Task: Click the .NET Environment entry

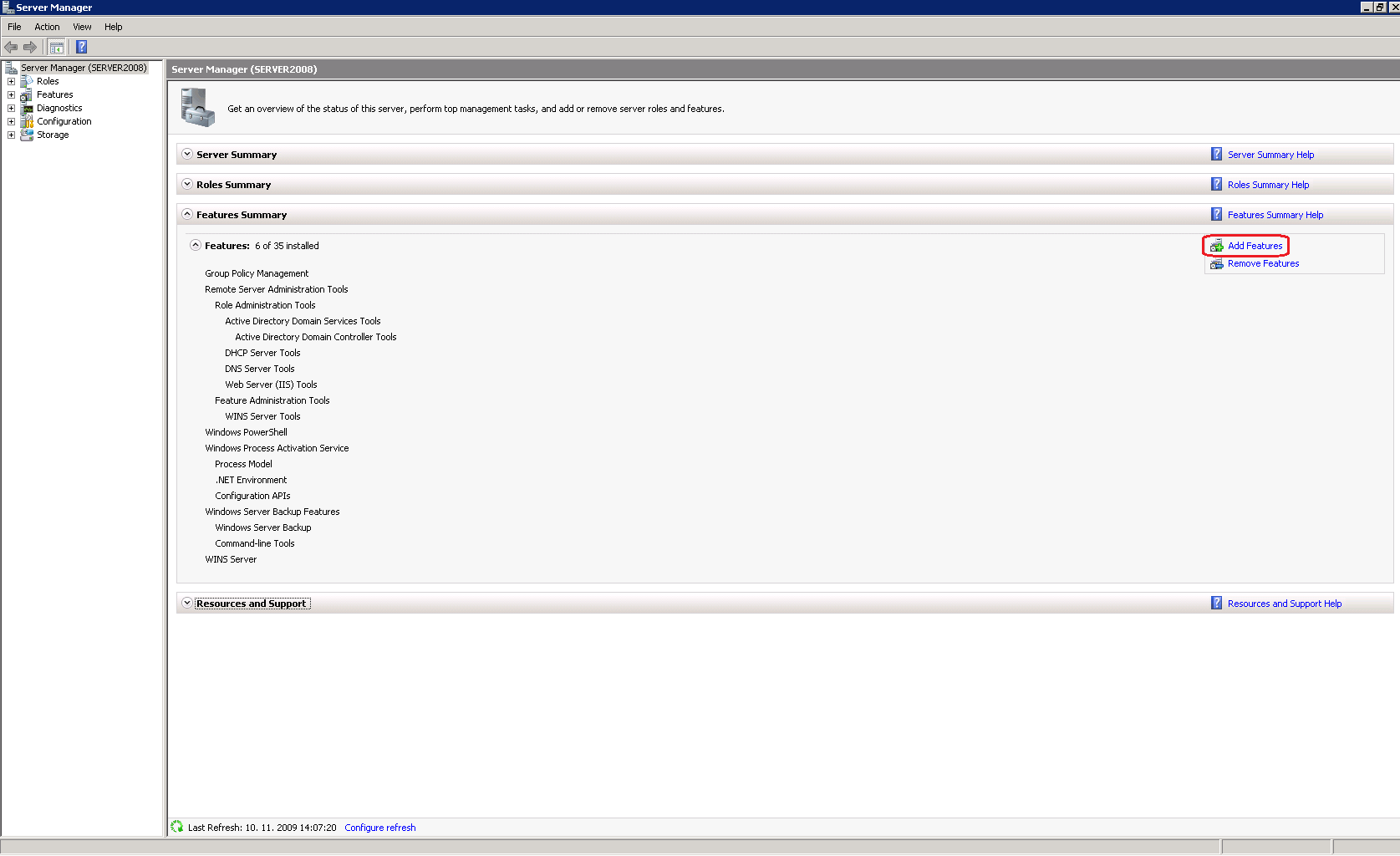Action: (251, 480)
